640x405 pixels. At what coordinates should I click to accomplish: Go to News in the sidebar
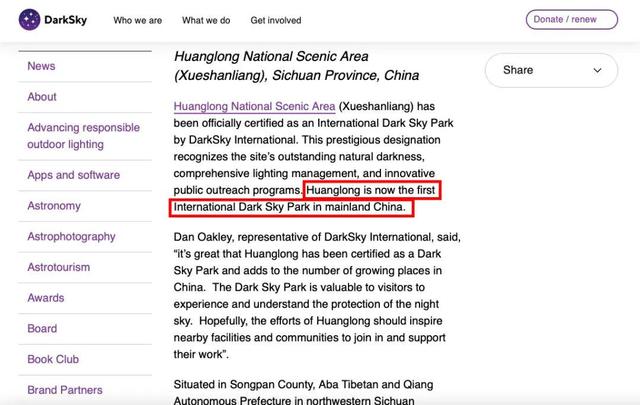coord(41,66)
